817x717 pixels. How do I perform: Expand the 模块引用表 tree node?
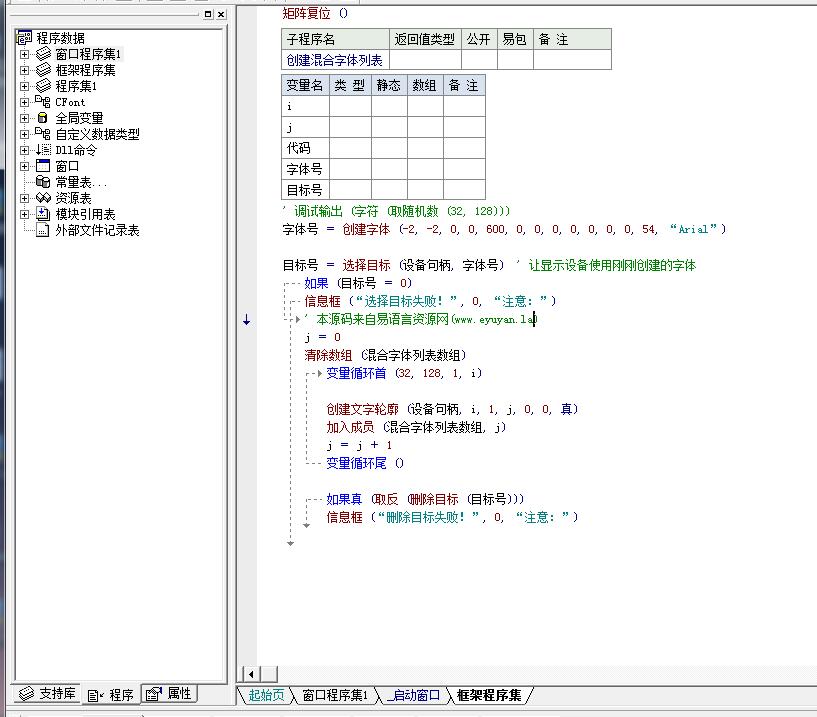[x=25, y=214]
